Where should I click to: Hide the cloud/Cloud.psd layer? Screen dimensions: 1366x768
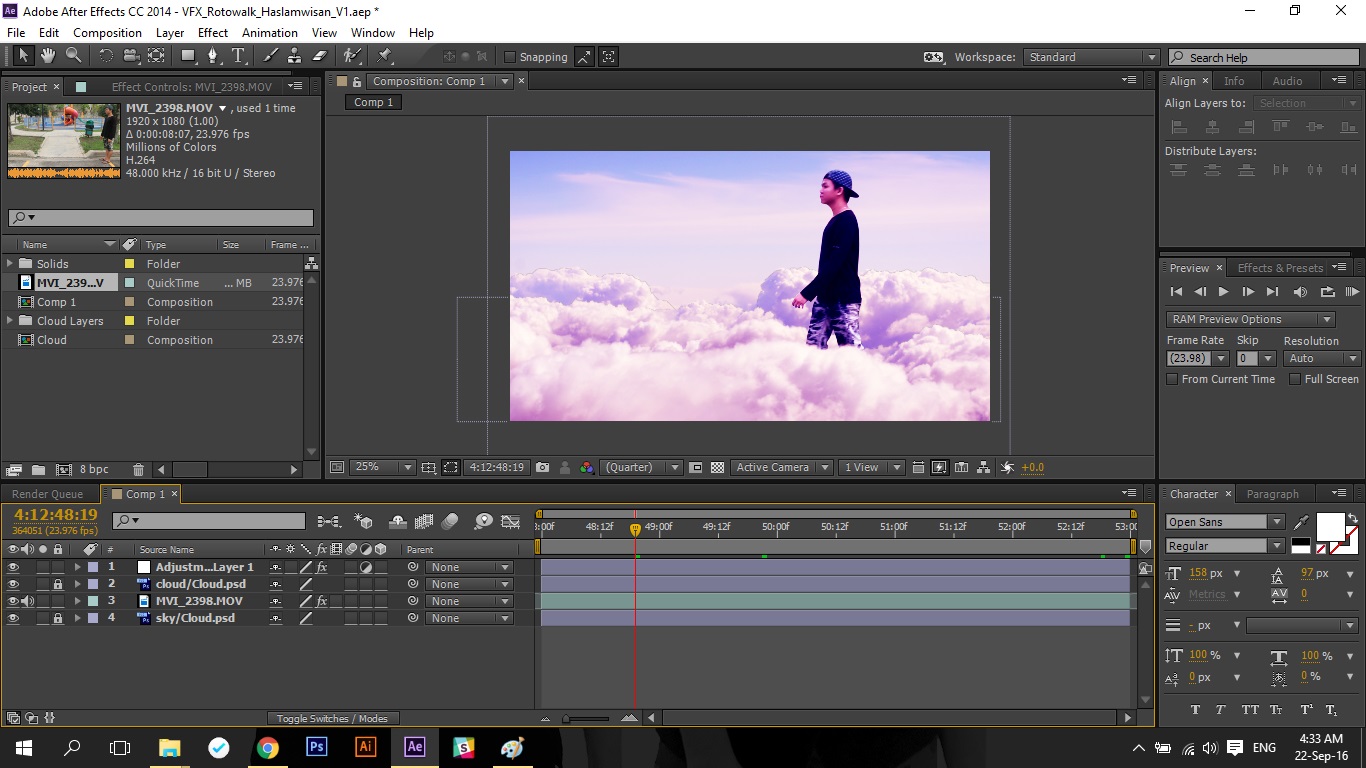13,583
